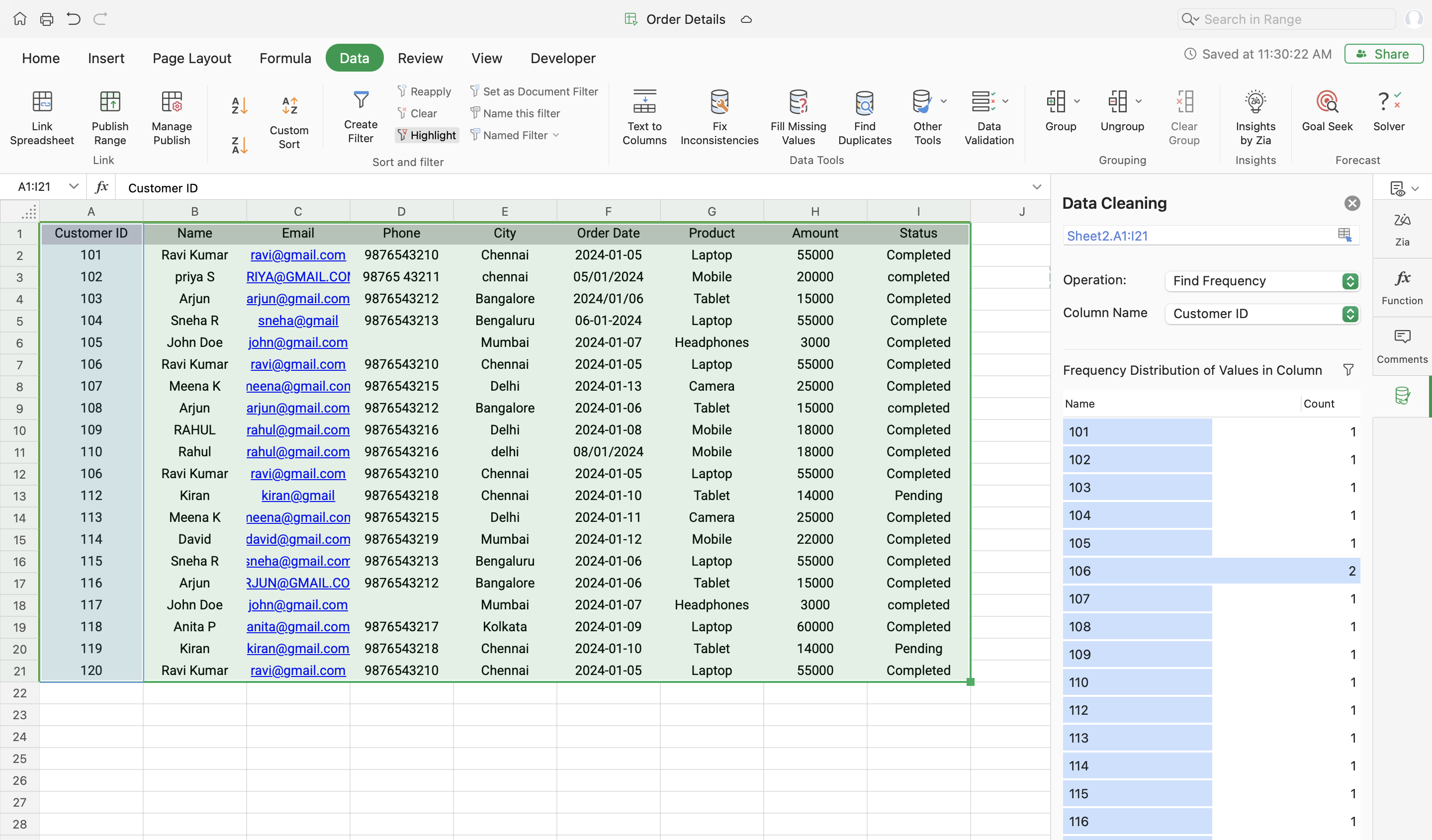Viewport: 1432px width, 840px height.
Task: Open the Column Name dropdown
Action: 1261,314
